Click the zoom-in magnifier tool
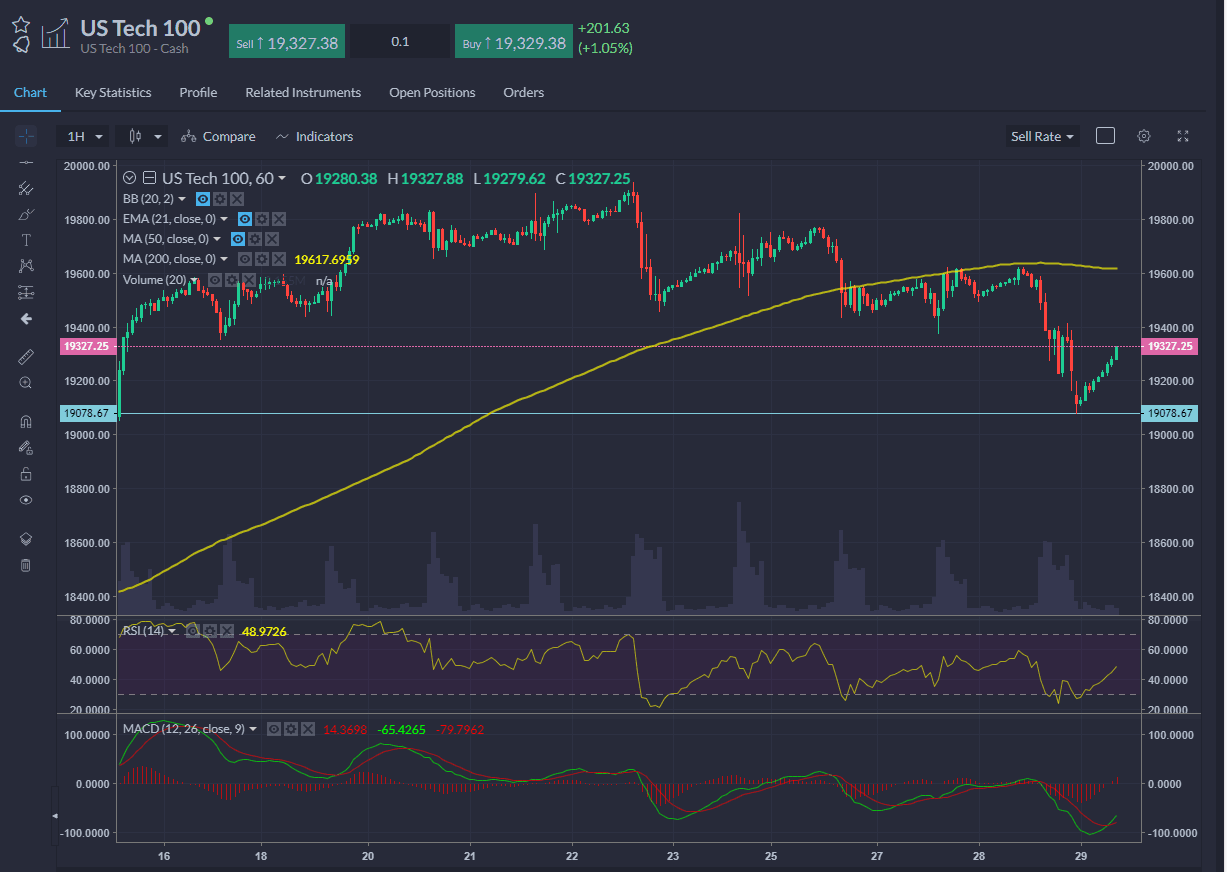1227x872 pixels. [x=26, y=382]
